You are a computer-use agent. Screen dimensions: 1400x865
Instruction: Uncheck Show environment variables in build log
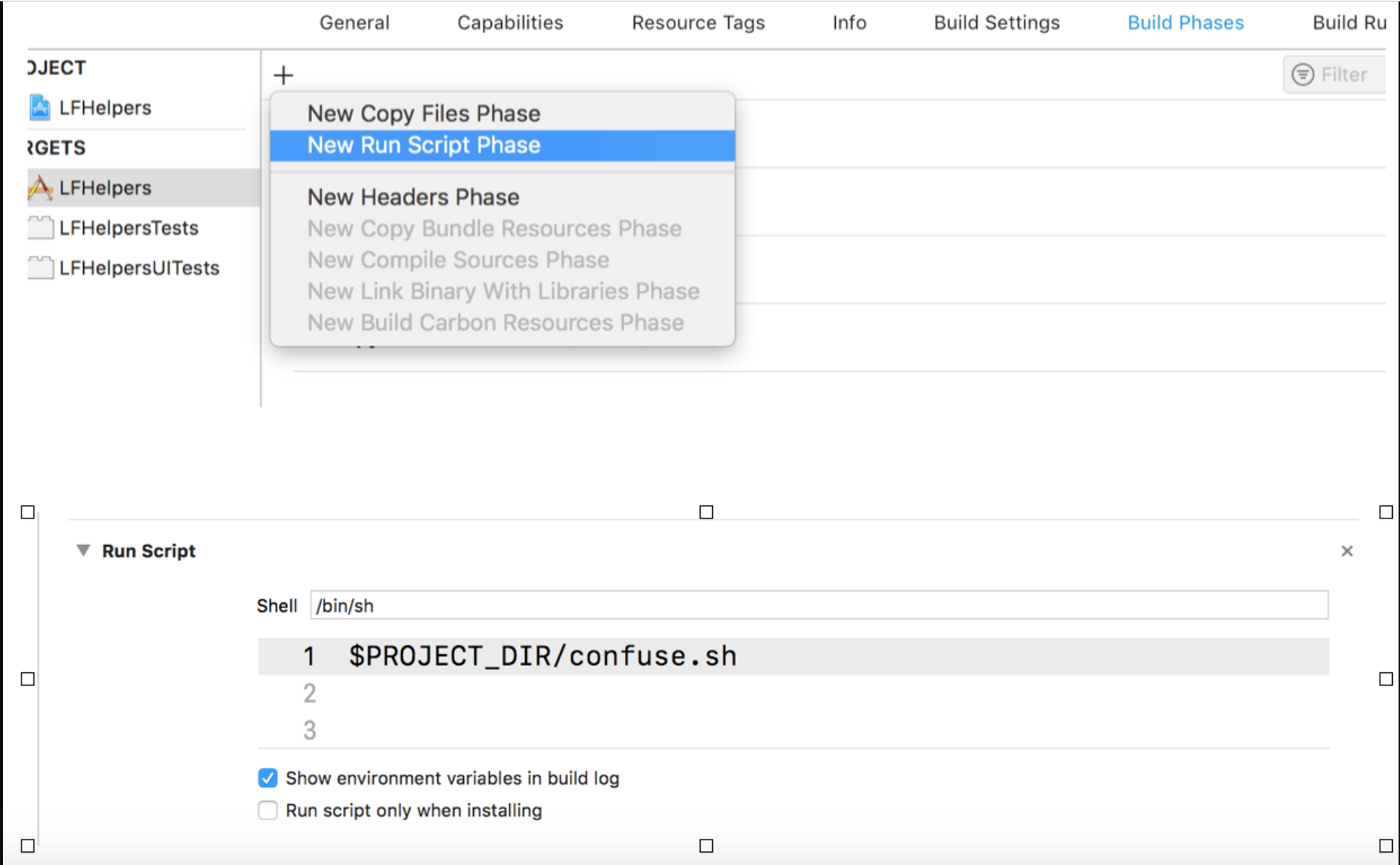[268, 778]
